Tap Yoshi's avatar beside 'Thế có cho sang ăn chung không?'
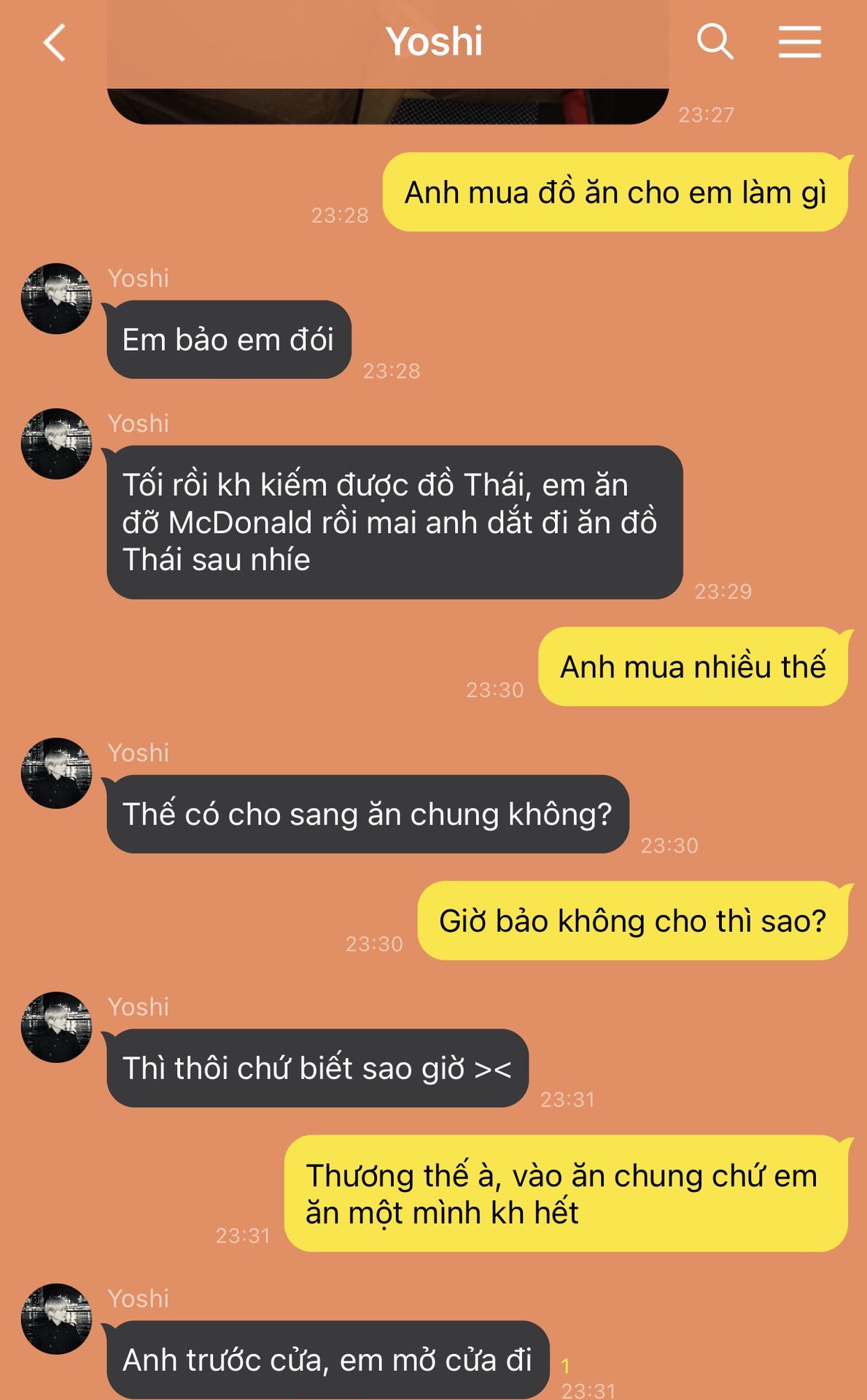Screen dimensions: 867x1400 (x=56, y=773)
